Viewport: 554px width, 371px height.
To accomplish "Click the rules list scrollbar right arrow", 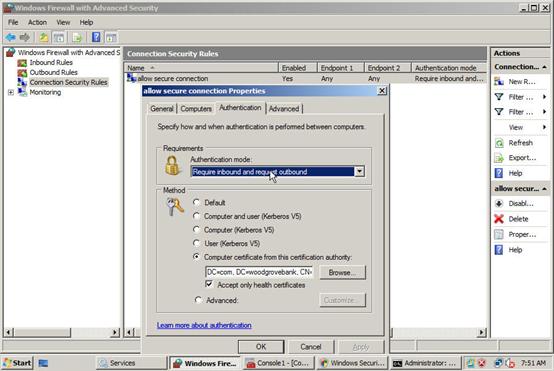I will [481, 332].
